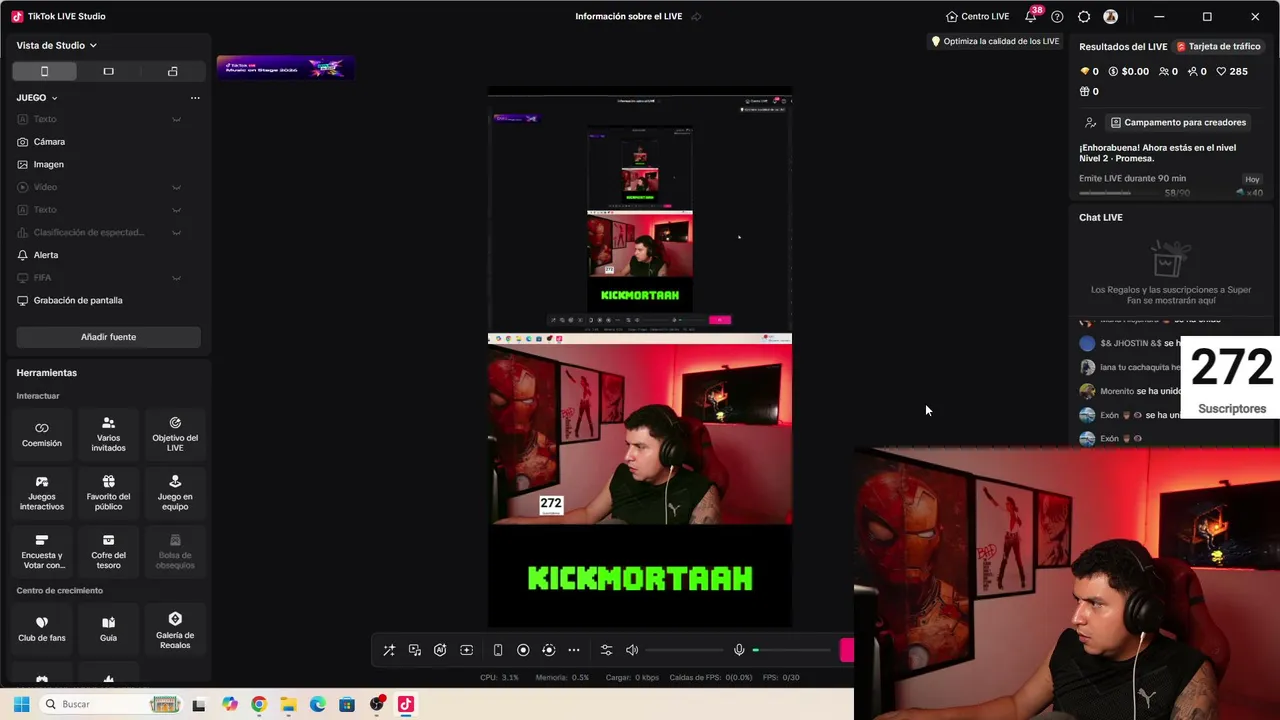The image size is (1280, 720).
Task: Open Encuesta y Votar tool
Action: coord(42,552)
